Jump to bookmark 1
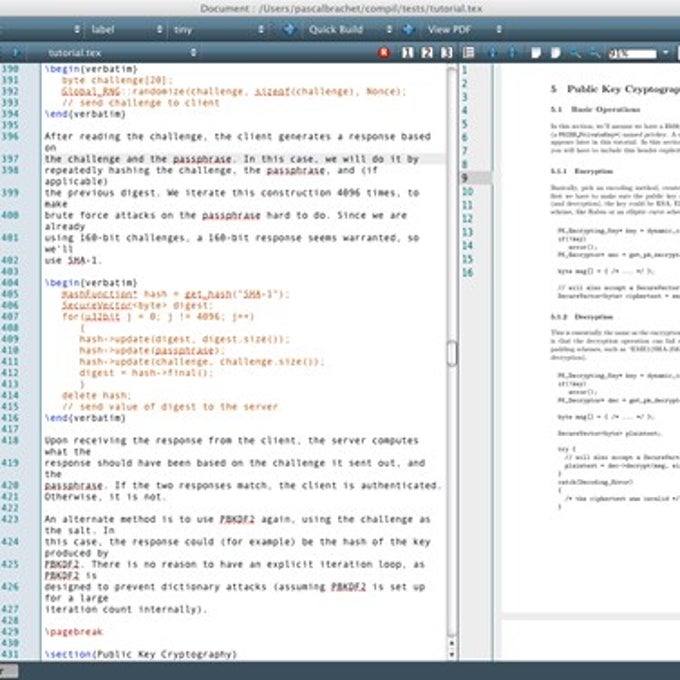Viewport: 680px width, 680px height. point(407,53)
